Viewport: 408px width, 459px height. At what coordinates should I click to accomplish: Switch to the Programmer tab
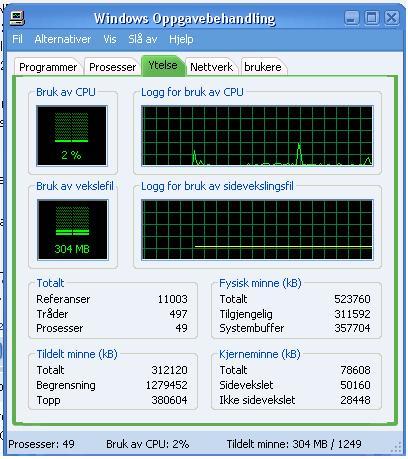click(x=48, y=67)
